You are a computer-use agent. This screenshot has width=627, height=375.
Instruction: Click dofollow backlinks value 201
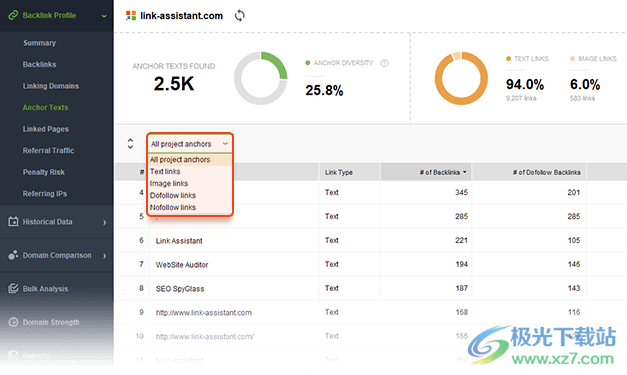(x=573, y=192)
